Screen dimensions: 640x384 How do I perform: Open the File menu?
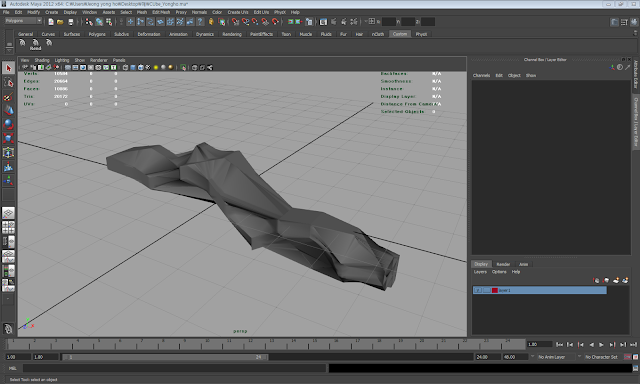(x=6, y=12)
